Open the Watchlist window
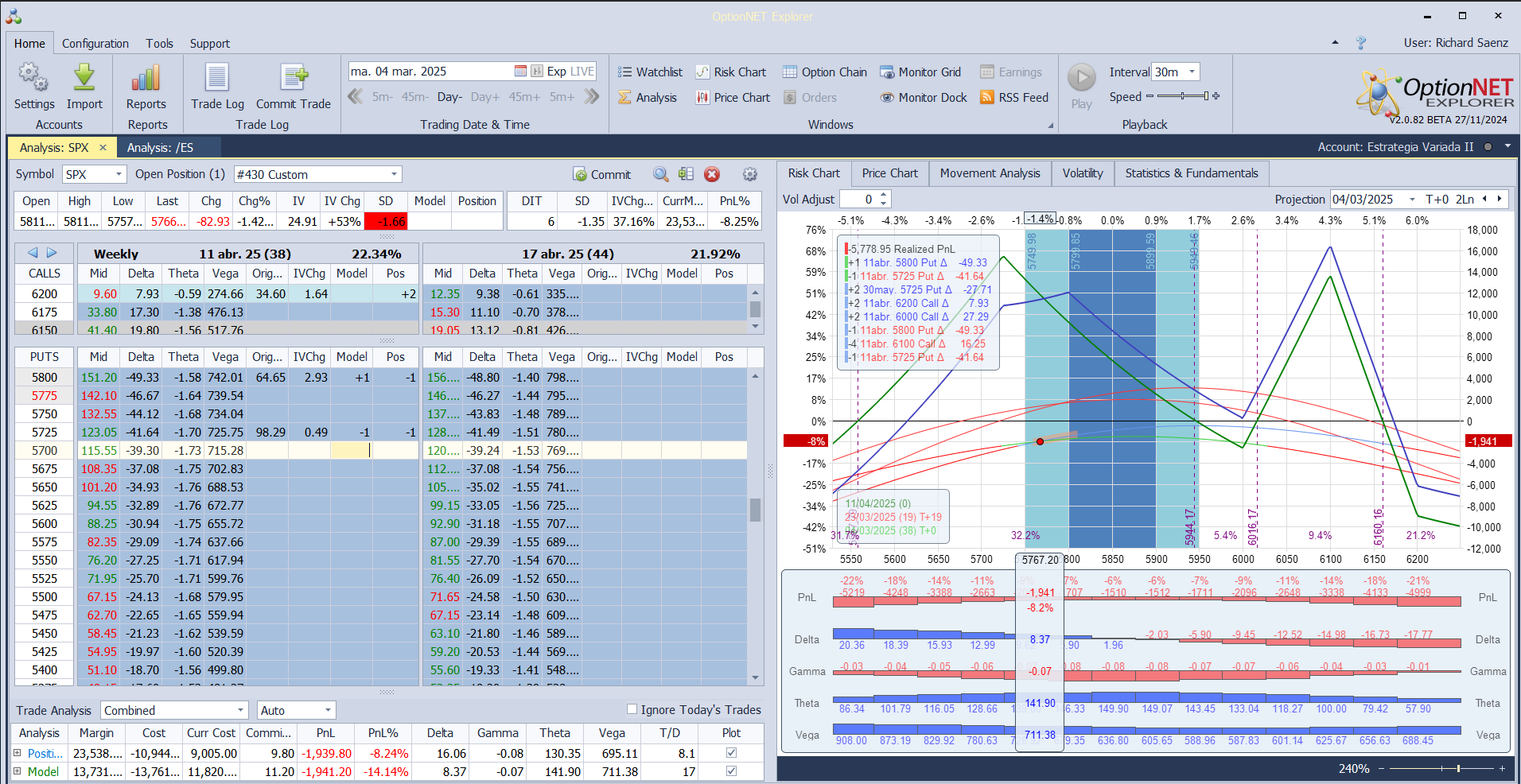The image size is (1521, 784). click(x=650, y=72)
